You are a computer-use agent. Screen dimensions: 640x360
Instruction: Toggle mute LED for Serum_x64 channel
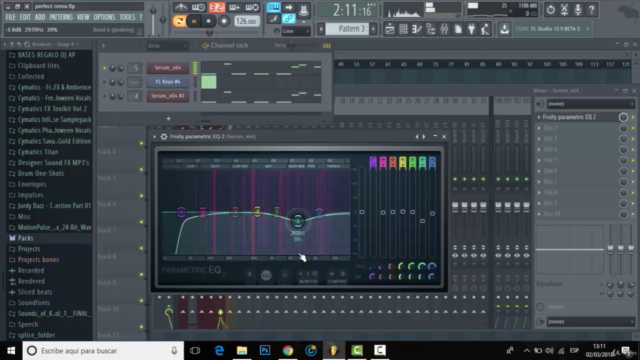tap(104, 68)
